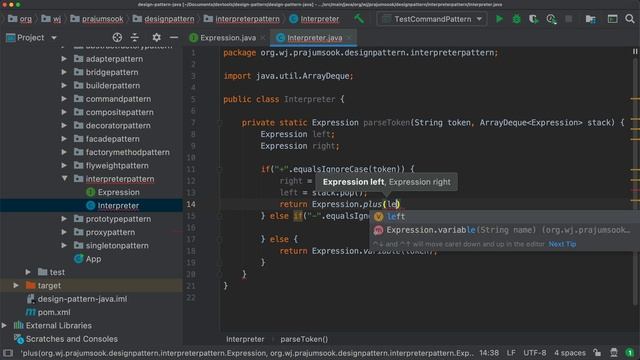Click the Interpreter breadcrumb below editor

[x=245, y=339]
